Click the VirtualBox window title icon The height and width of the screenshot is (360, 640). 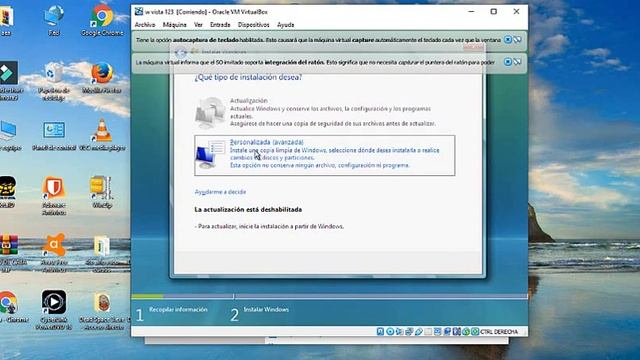[x=139, y=11]
